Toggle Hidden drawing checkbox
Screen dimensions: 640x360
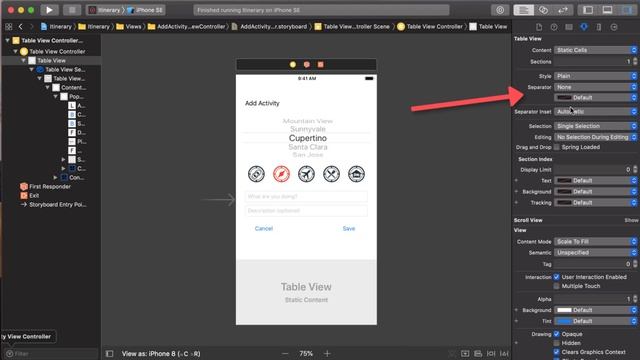pos(556,343)
